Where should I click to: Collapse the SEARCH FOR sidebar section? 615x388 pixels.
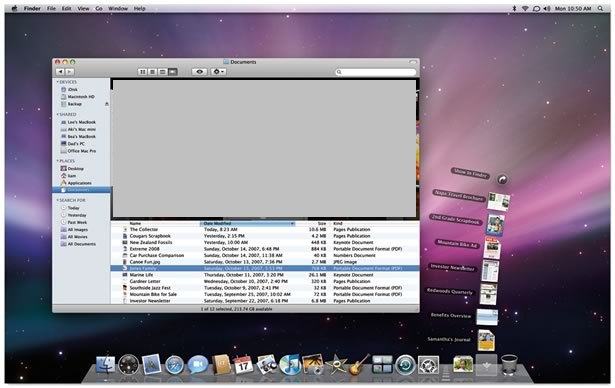(57, 200)
